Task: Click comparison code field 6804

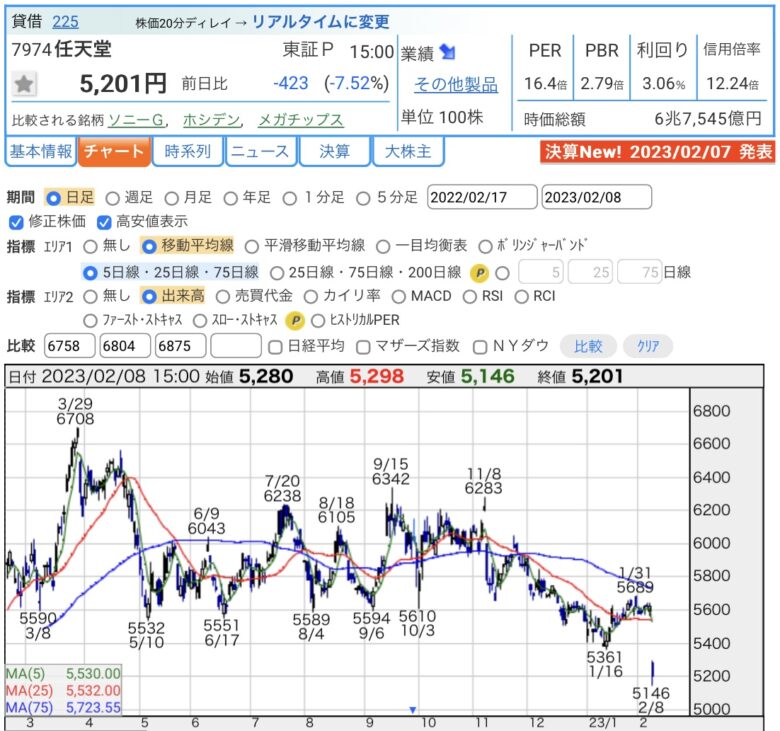Action: pos(125,346)
